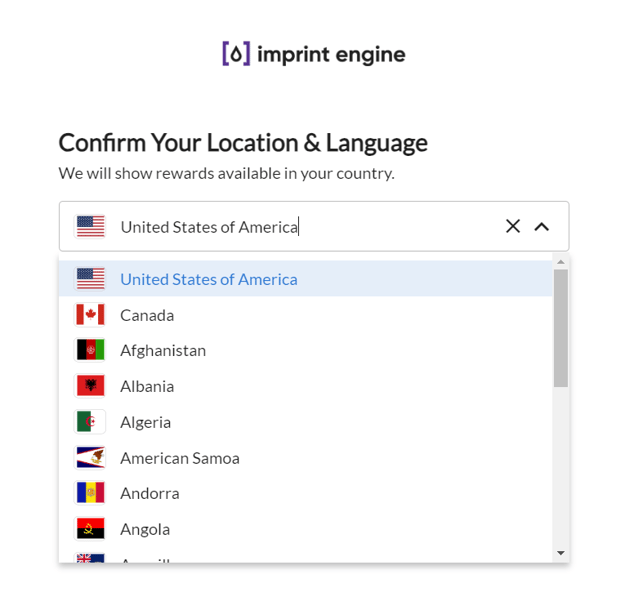Click the Canada maple leaf flag icon
Viewport: 625px width, 592px height.
90,315
